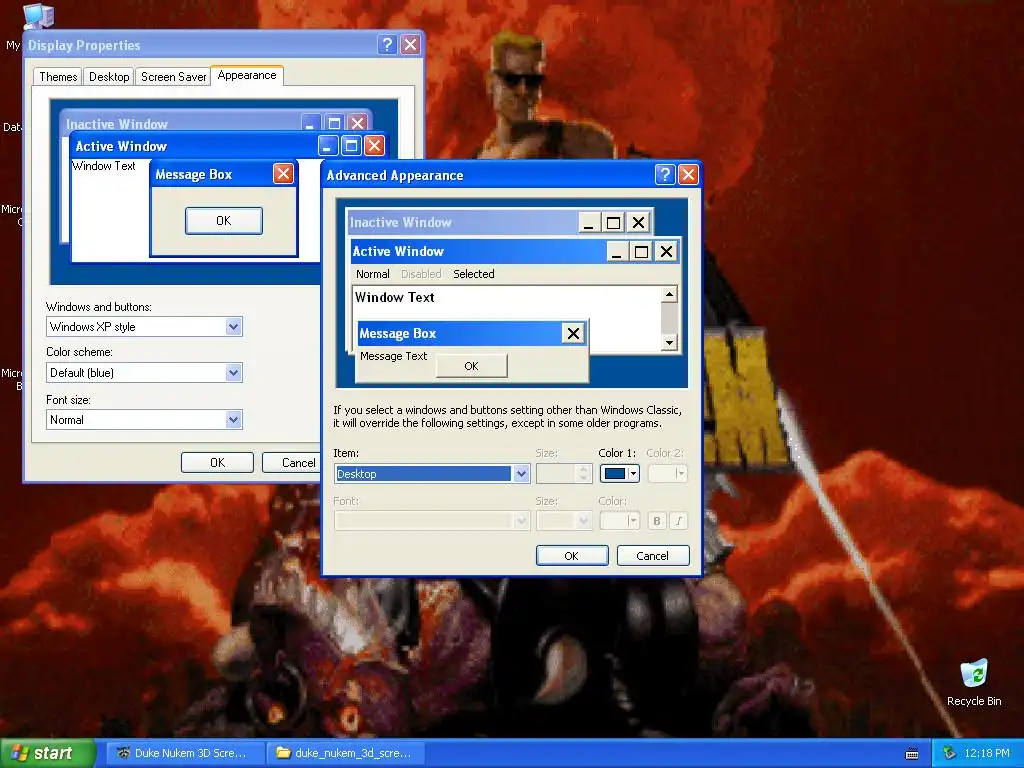Click Window Text in Display Properties preview

point(104,166)
